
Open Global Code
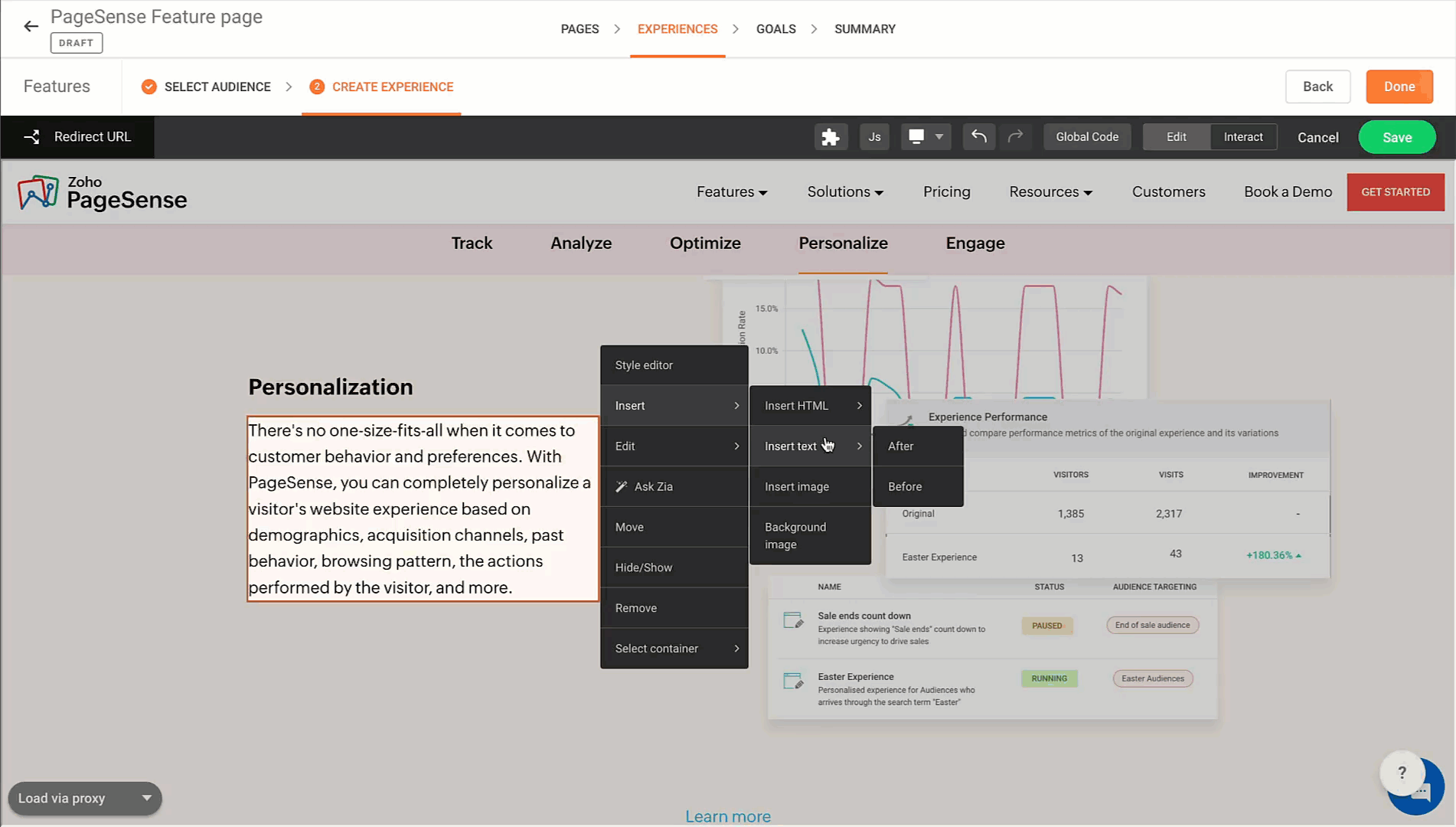1087,137
